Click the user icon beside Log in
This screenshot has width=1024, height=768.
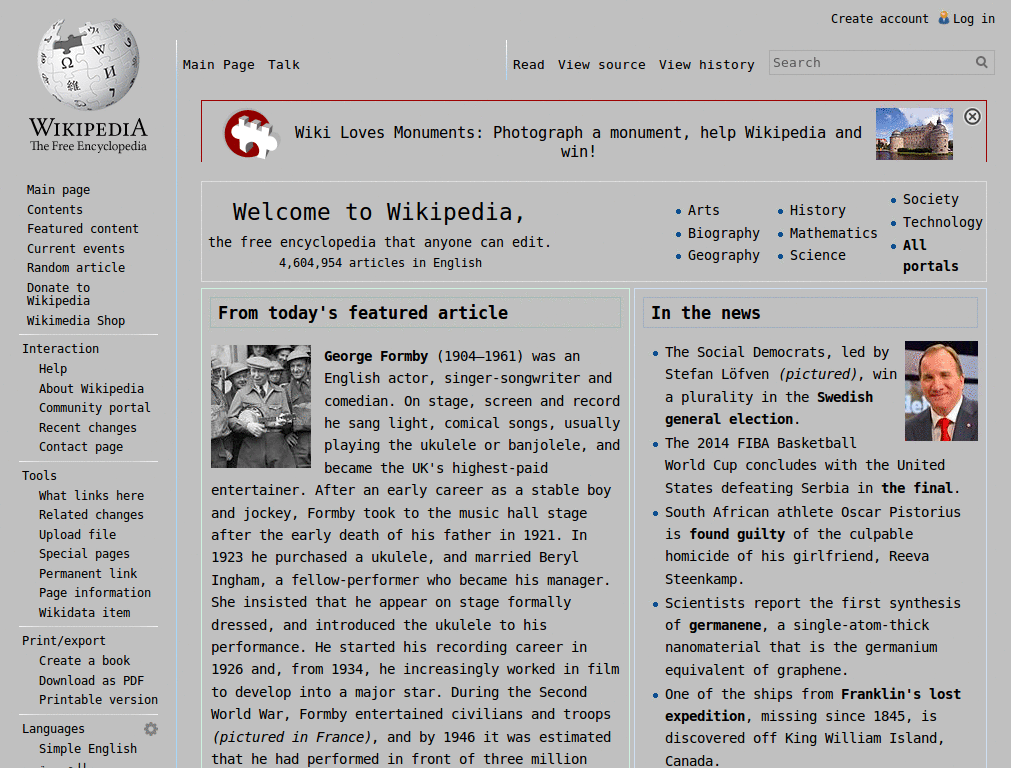944,18
